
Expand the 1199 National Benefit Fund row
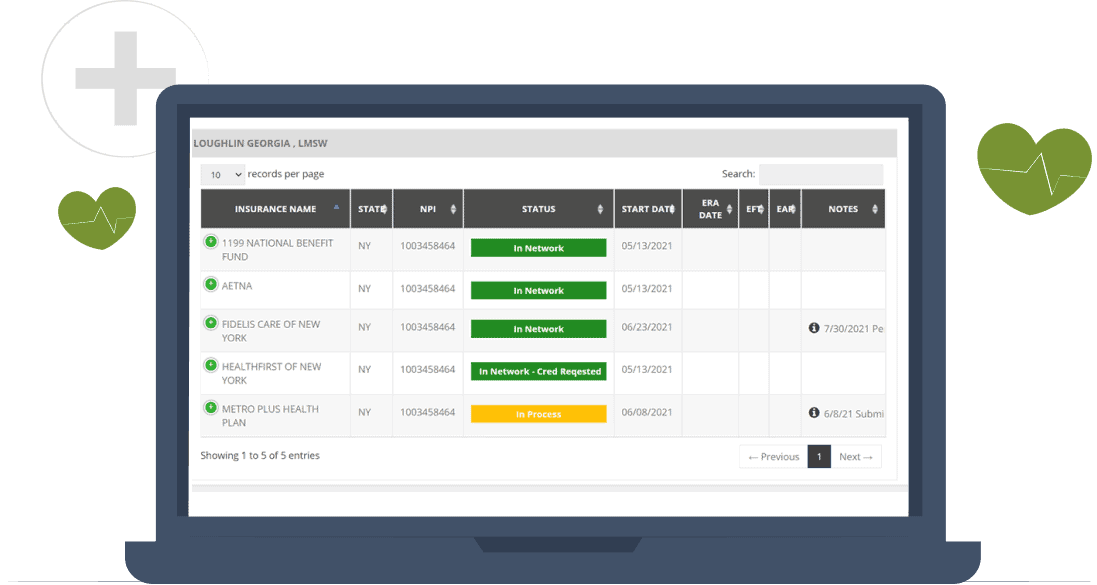[x=211, y=242]
